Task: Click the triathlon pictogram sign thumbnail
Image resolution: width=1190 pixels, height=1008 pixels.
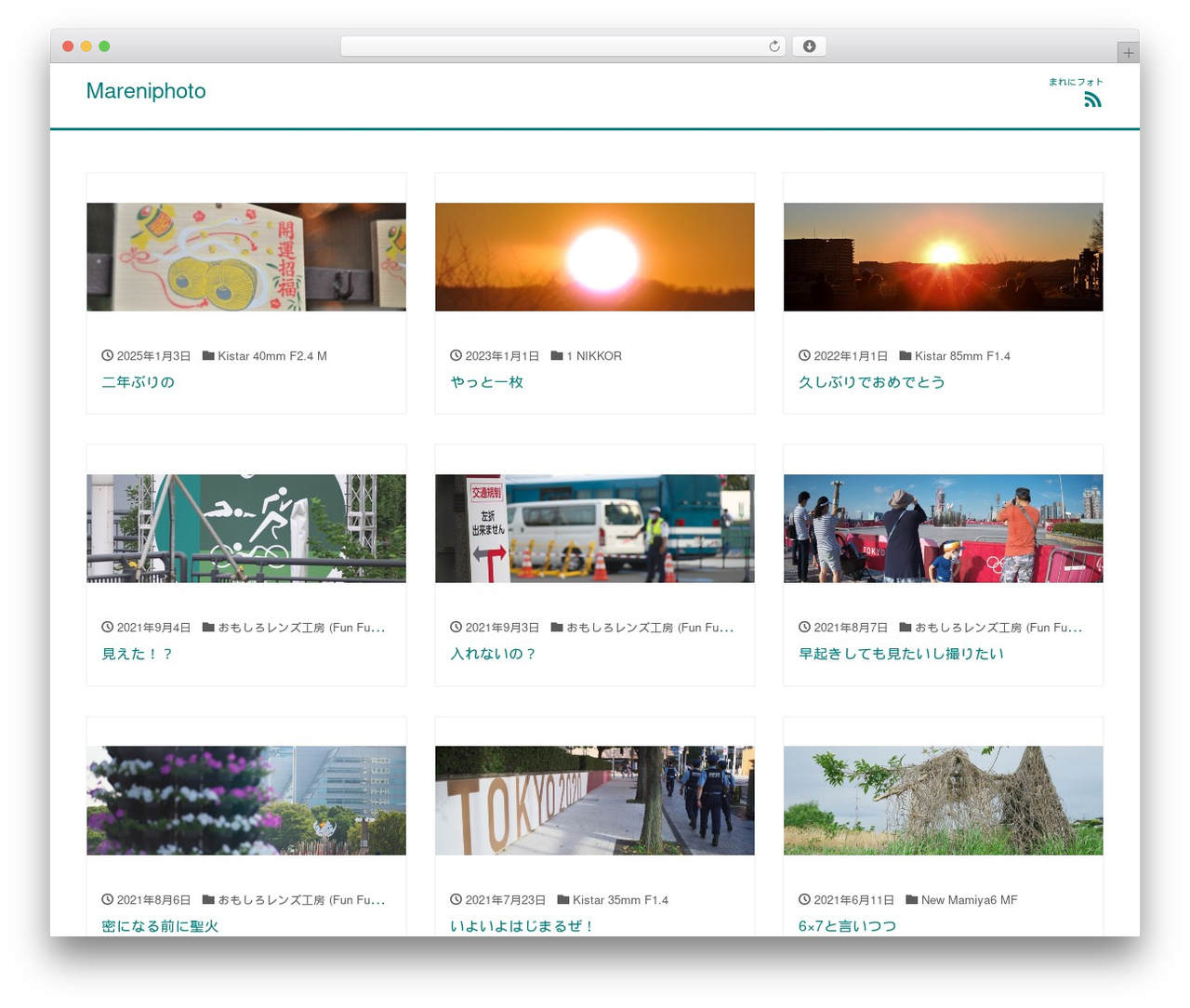Action: (246, 528)
